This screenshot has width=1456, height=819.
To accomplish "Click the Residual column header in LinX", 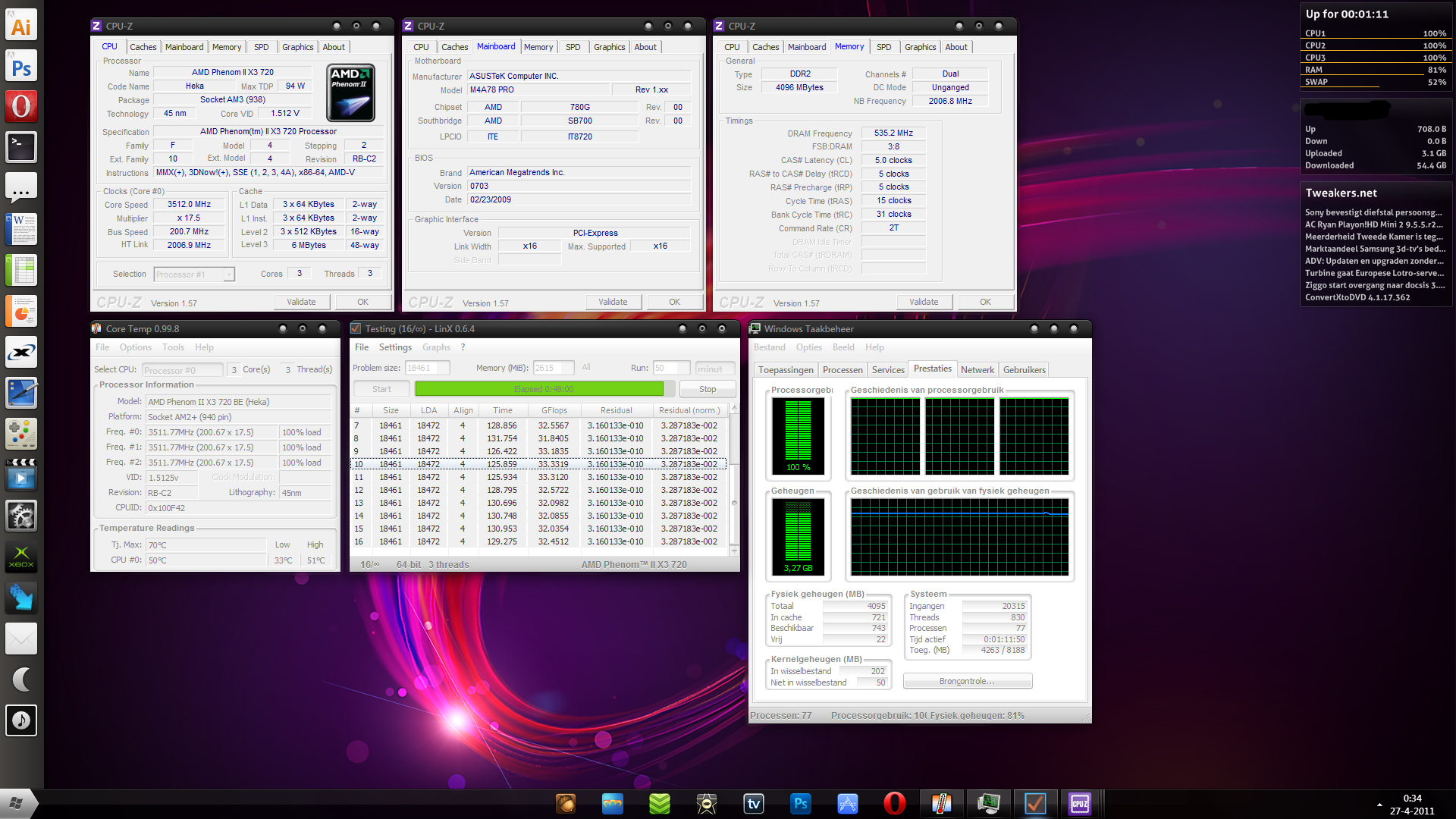I will click(x=616, y=410).
